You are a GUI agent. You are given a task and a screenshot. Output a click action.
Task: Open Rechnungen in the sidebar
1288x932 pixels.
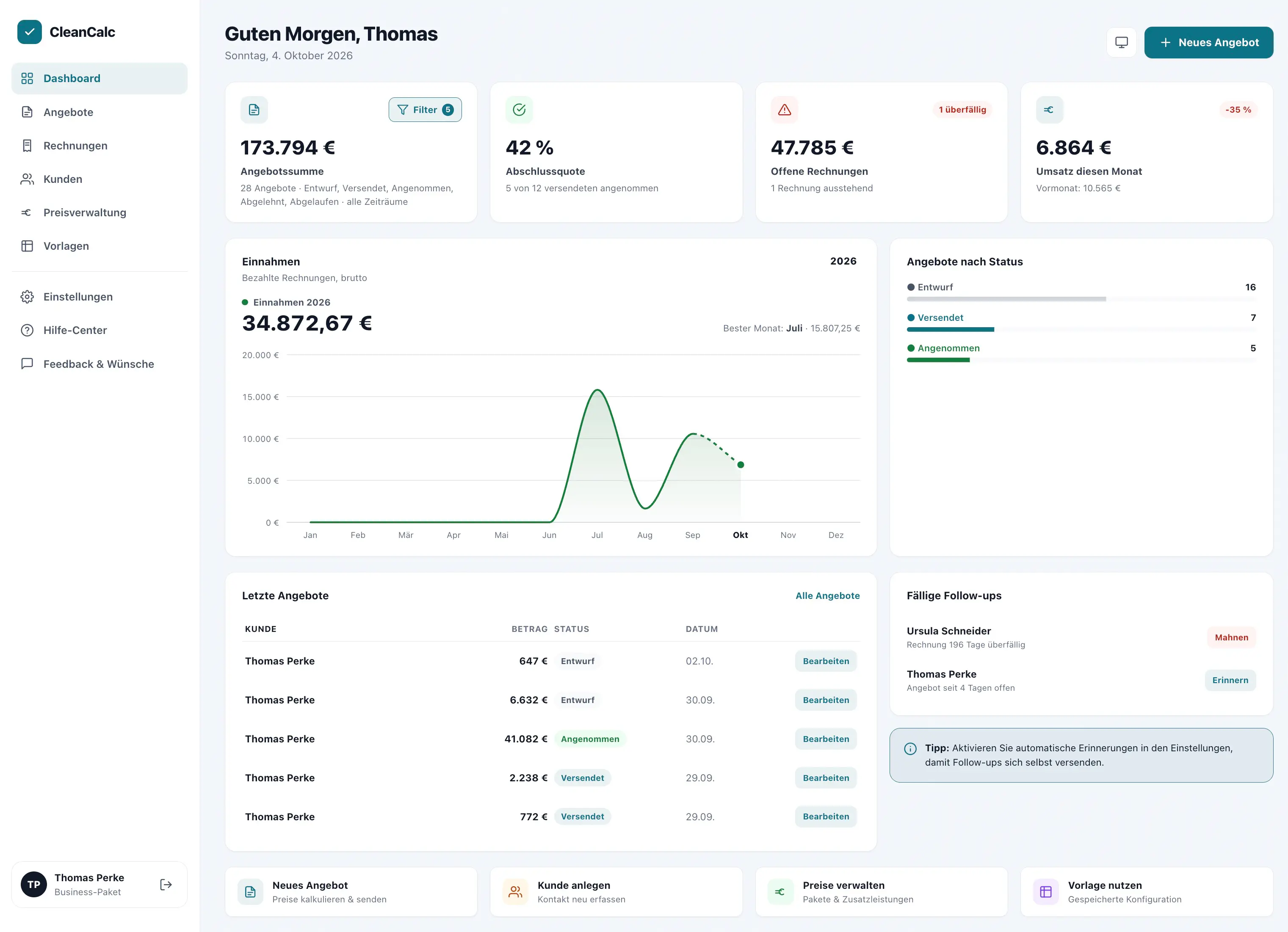tap(100, 145)
